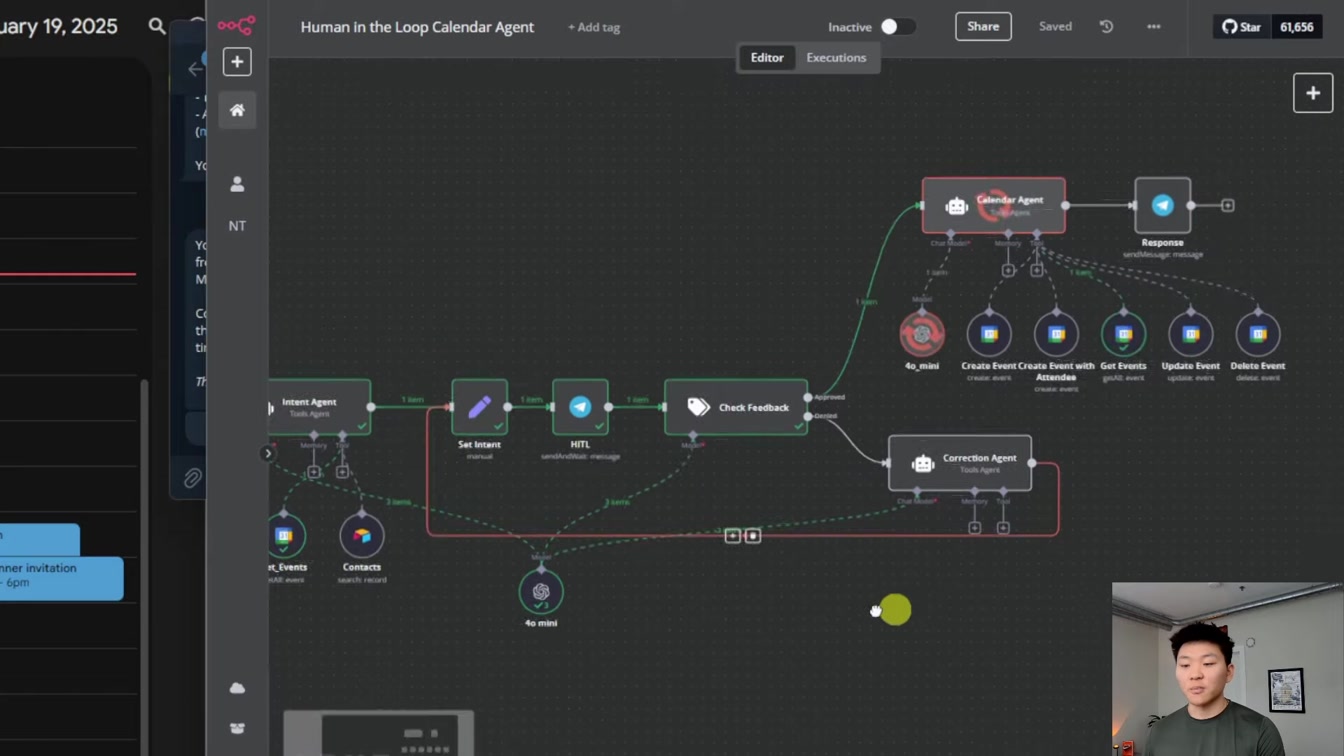This screenshot has width=1344, height=756.
Task: Add Memory under Intent Agent via plus
Action: point(314,471)
